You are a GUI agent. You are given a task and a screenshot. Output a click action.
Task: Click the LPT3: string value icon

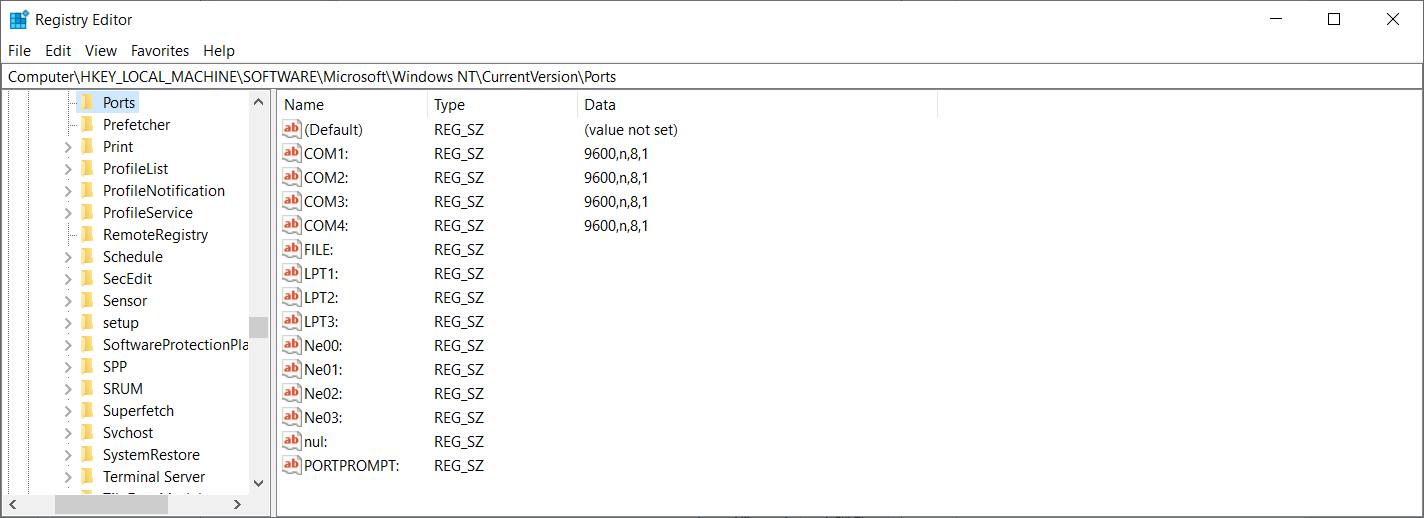tap(292, 321)
